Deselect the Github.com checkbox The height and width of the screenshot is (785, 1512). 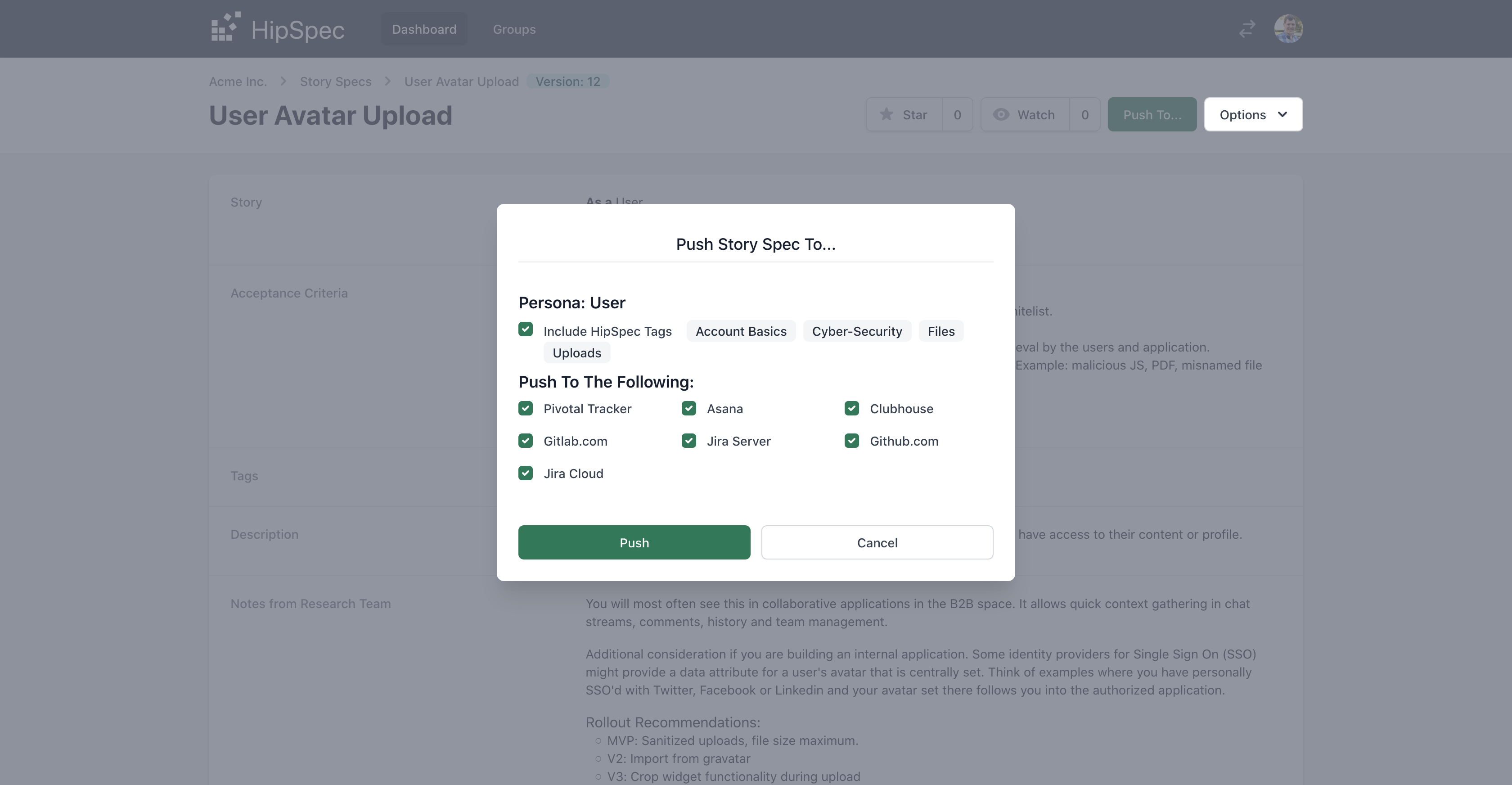(x=852, y=441)
